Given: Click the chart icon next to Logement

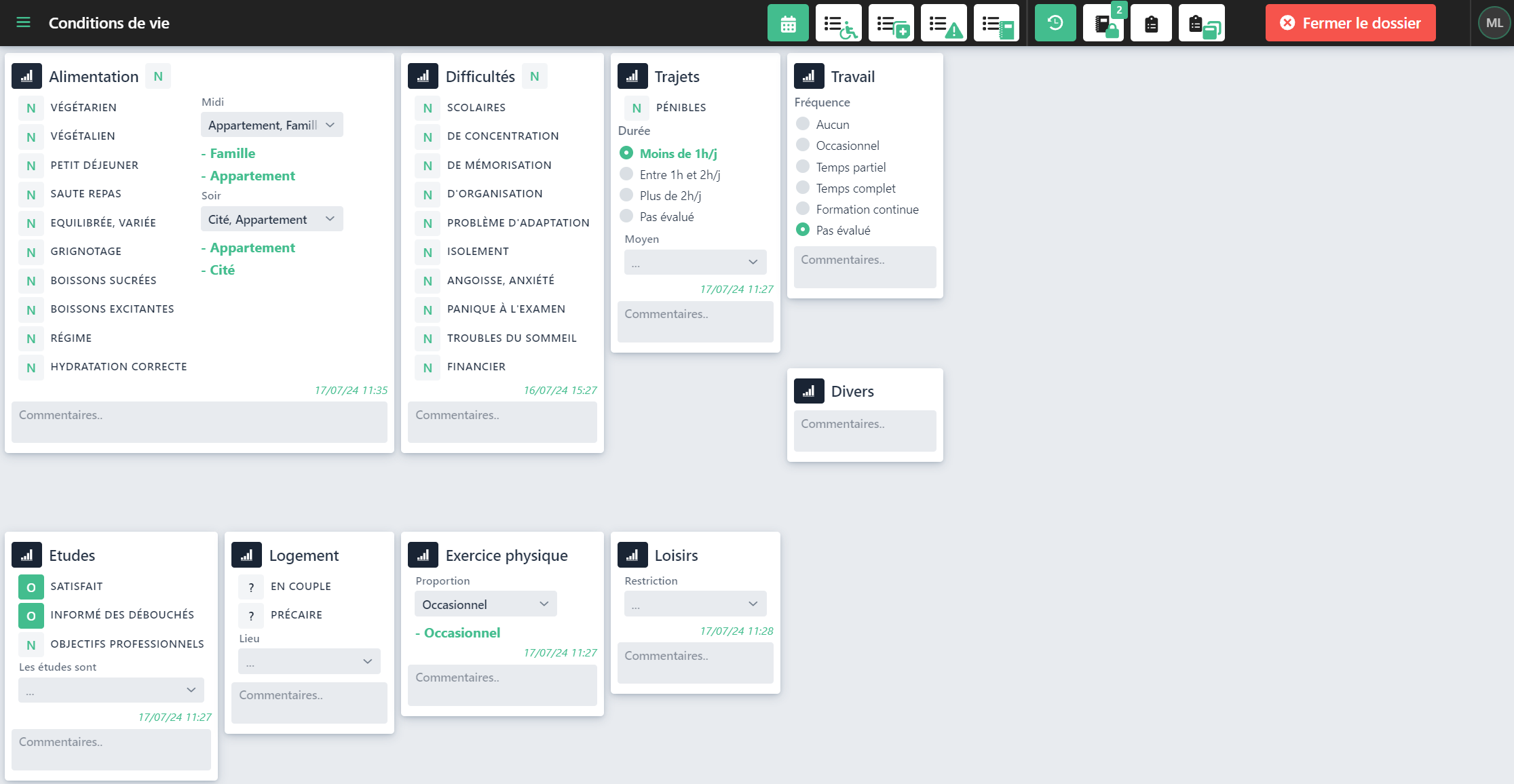Looking at the screenshot, I should coord(246,555).
